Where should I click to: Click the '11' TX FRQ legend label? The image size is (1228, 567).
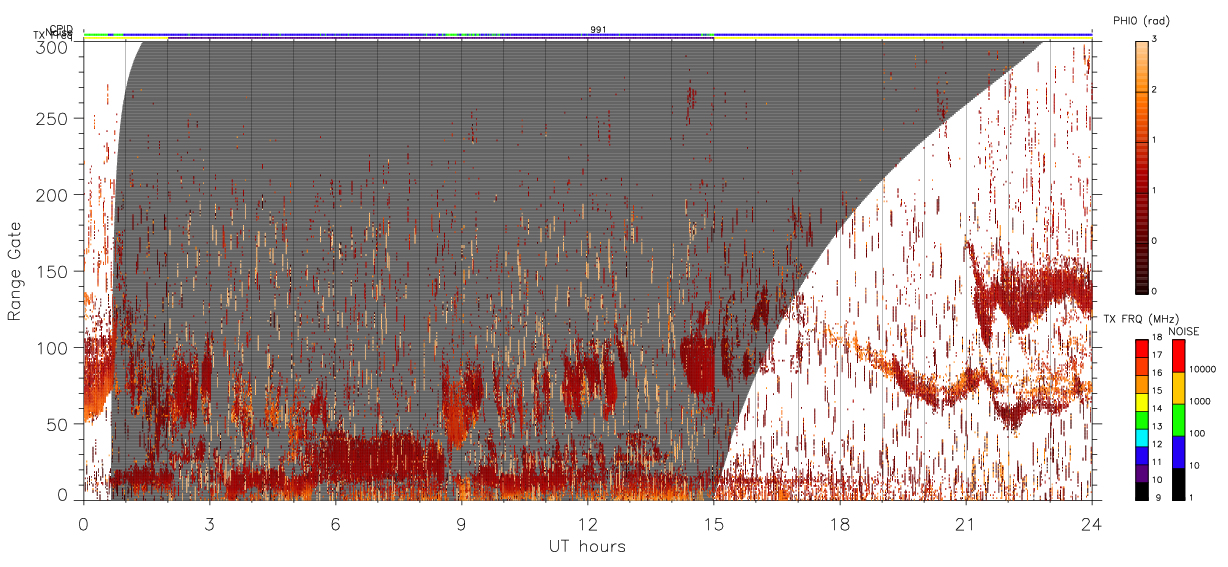pyautogui.click(x=1157, y=462)
